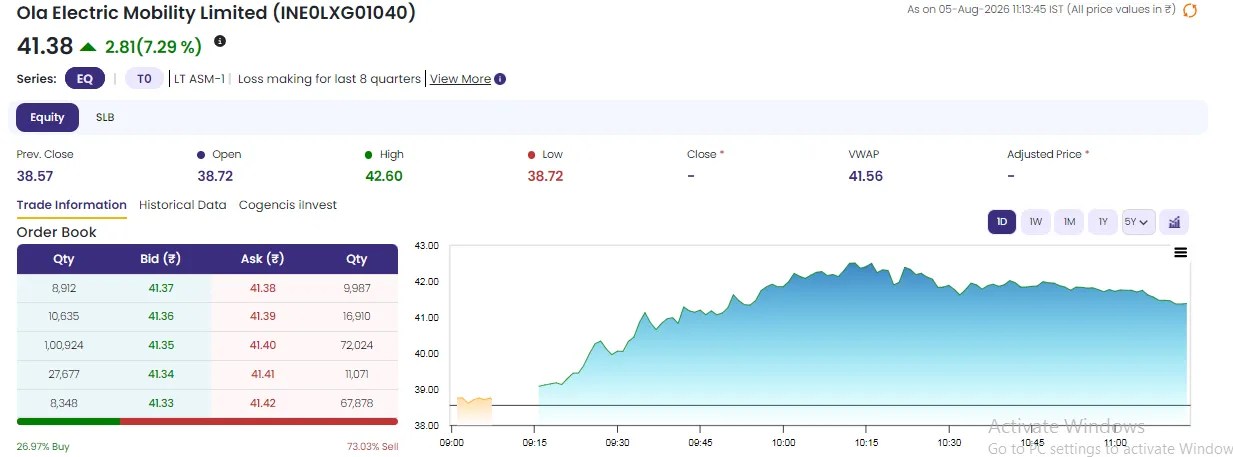Screen dimensions: 1233x457
Task: Switch to Historical Data tab
Action: tap(183, 205)
